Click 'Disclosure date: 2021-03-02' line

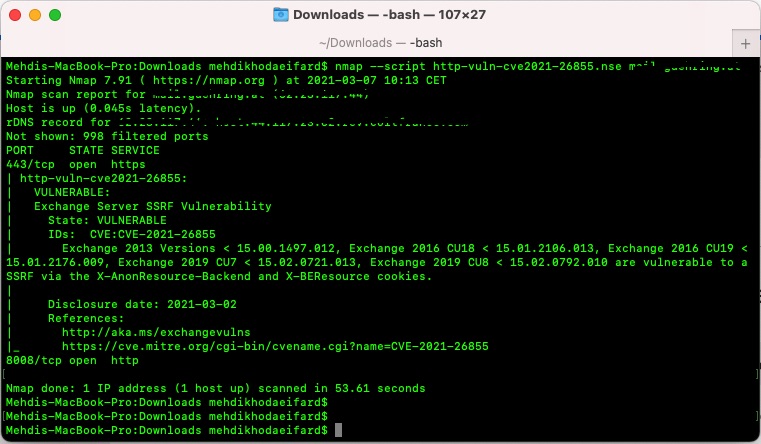142,304
